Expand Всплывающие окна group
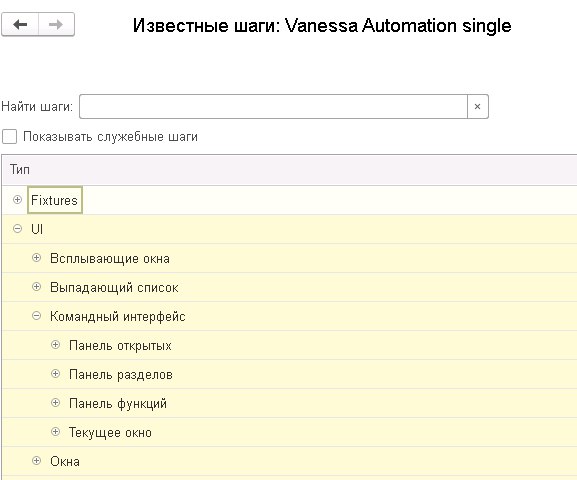This screenshot has width=577, height=480. click(x=36, y=258)
